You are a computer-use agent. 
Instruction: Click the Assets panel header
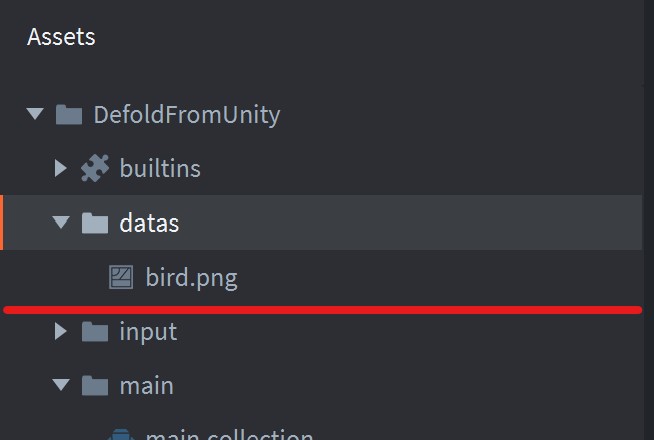[61, 37]
